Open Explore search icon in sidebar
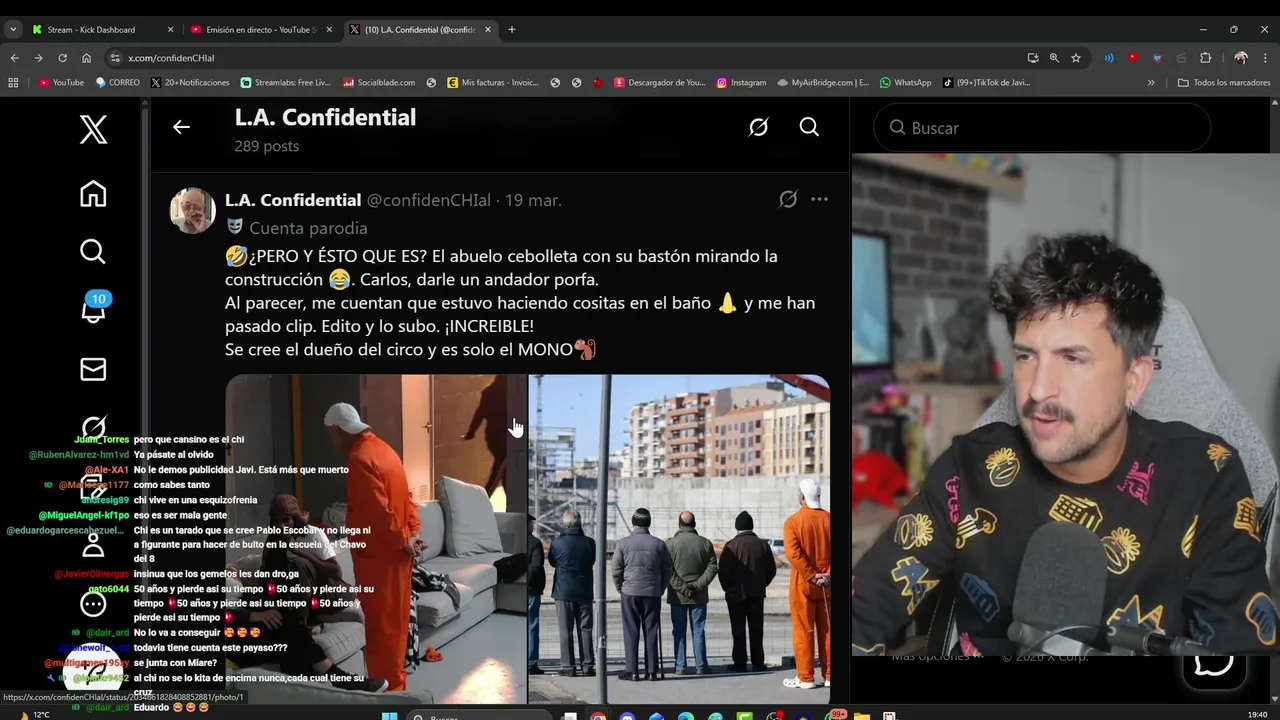This screenshot has height=720, width=1280. [x=93, y=252]
